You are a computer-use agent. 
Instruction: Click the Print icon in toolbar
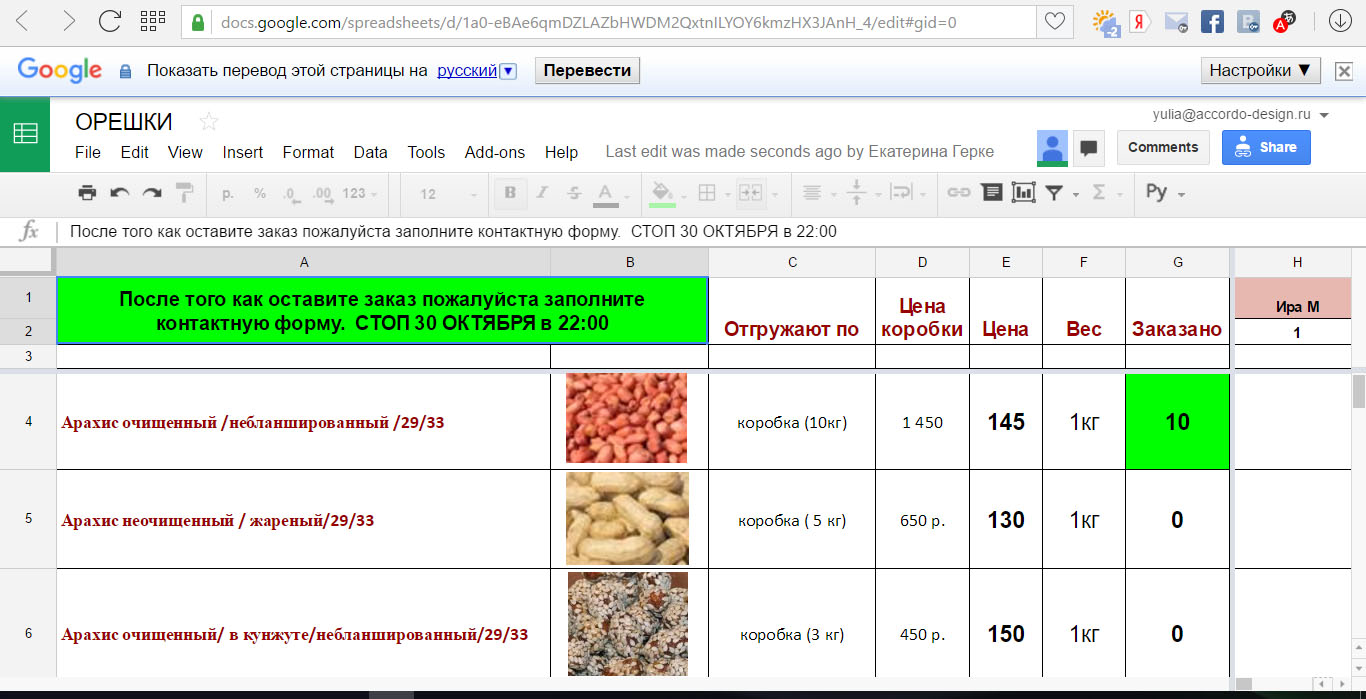coord(88,193)
